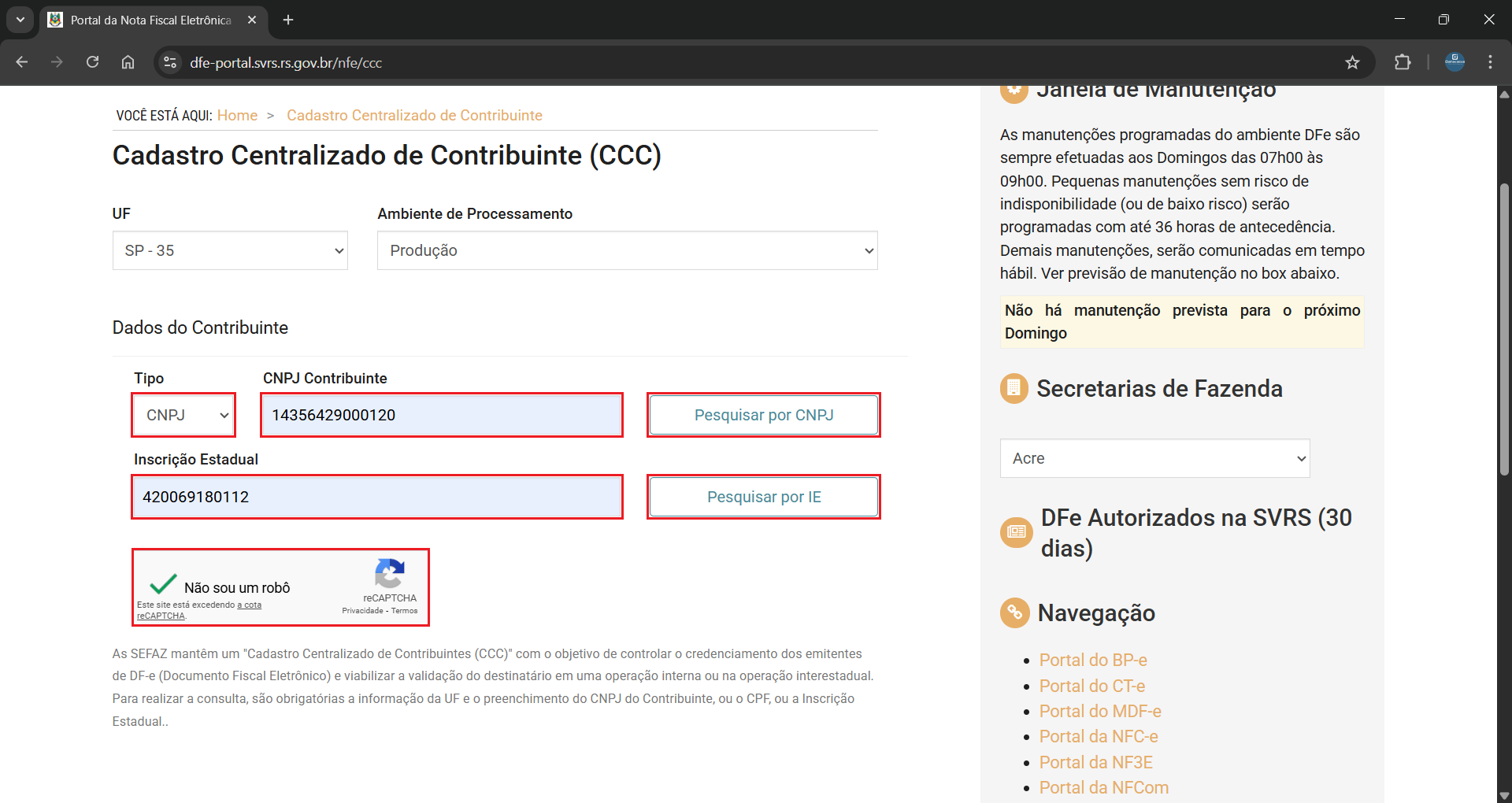Click the browser reload icon
This screenshot has width=1512, height=803.
click(92, 62)
